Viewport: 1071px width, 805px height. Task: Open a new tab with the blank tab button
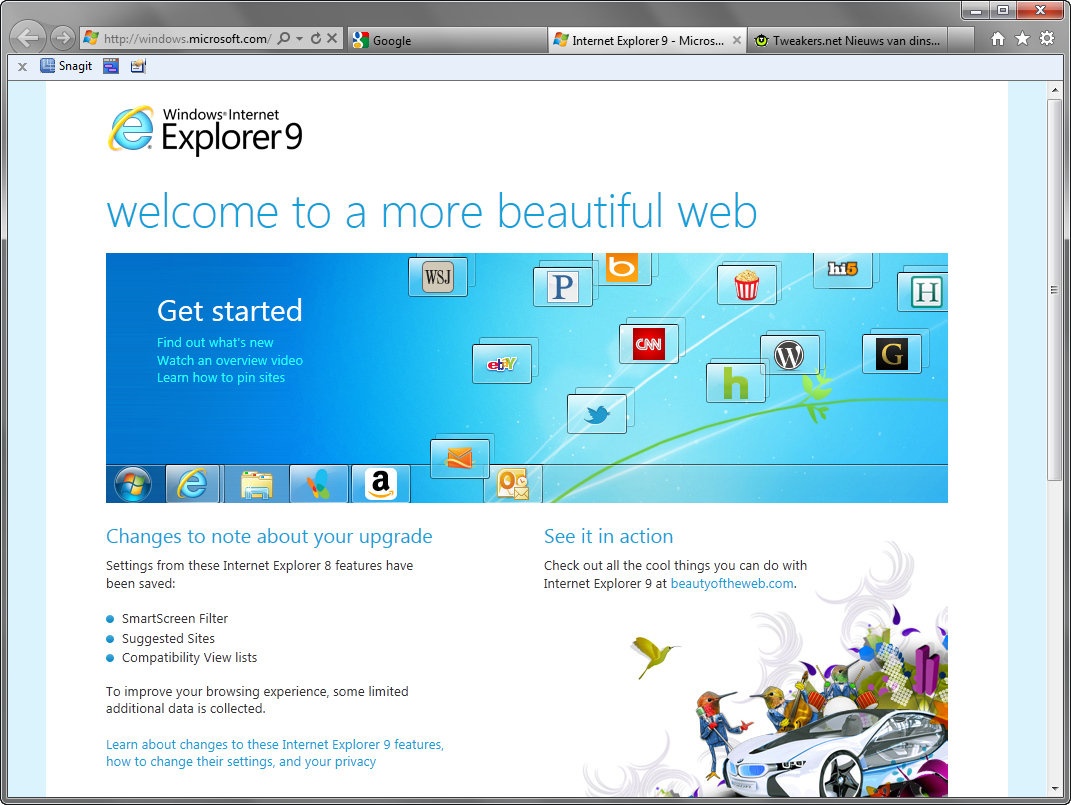click(x=960, y=40)
